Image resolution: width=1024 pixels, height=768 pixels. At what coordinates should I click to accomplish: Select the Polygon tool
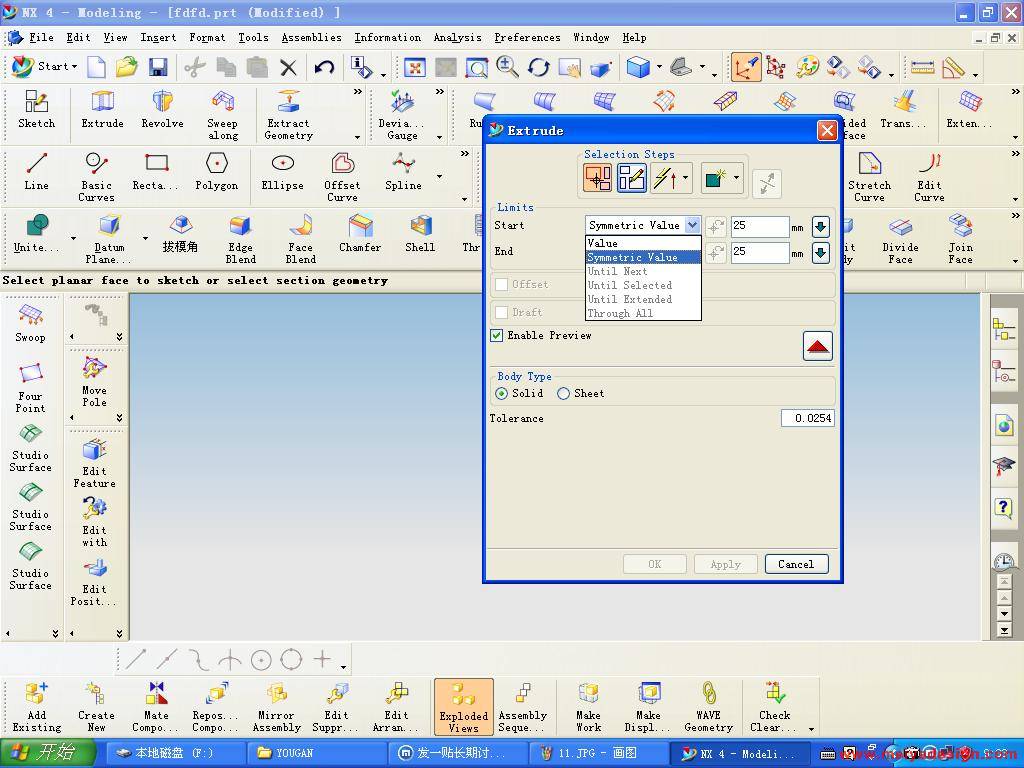pos(216,172)
